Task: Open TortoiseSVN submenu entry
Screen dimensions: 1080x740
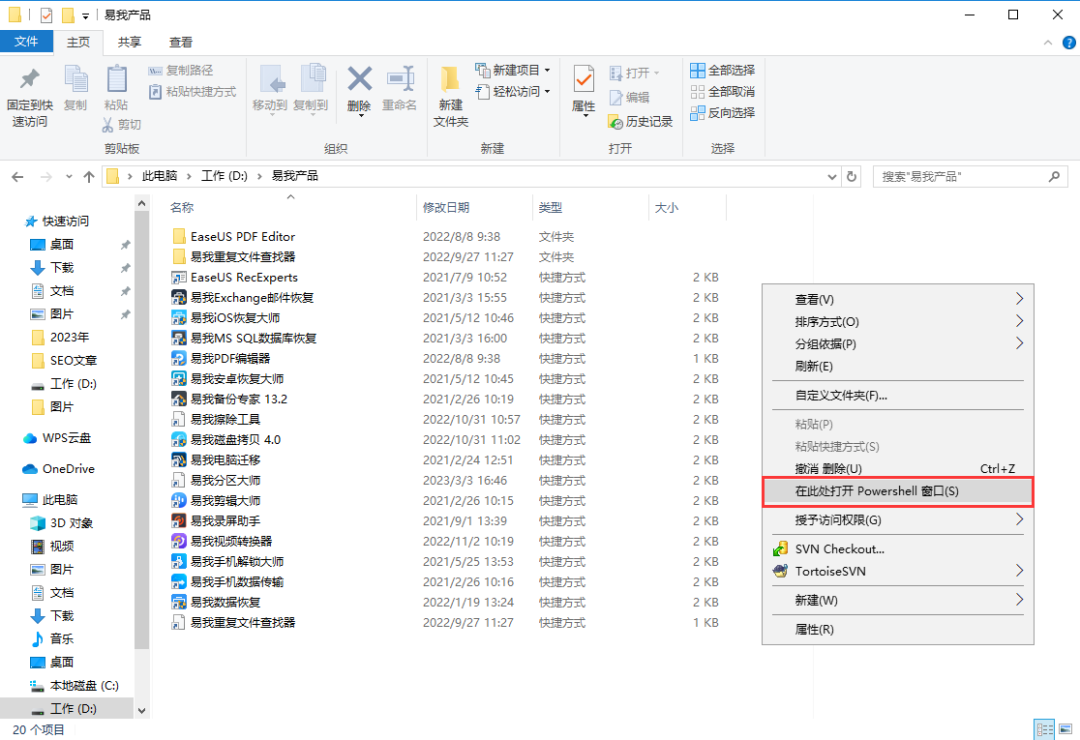Action: 897,571
